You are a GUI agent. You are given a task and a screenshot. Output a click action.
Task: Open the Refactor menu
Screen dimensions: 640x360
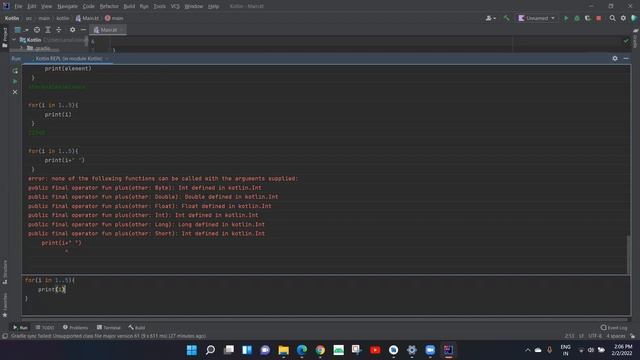tap(109, 7)
